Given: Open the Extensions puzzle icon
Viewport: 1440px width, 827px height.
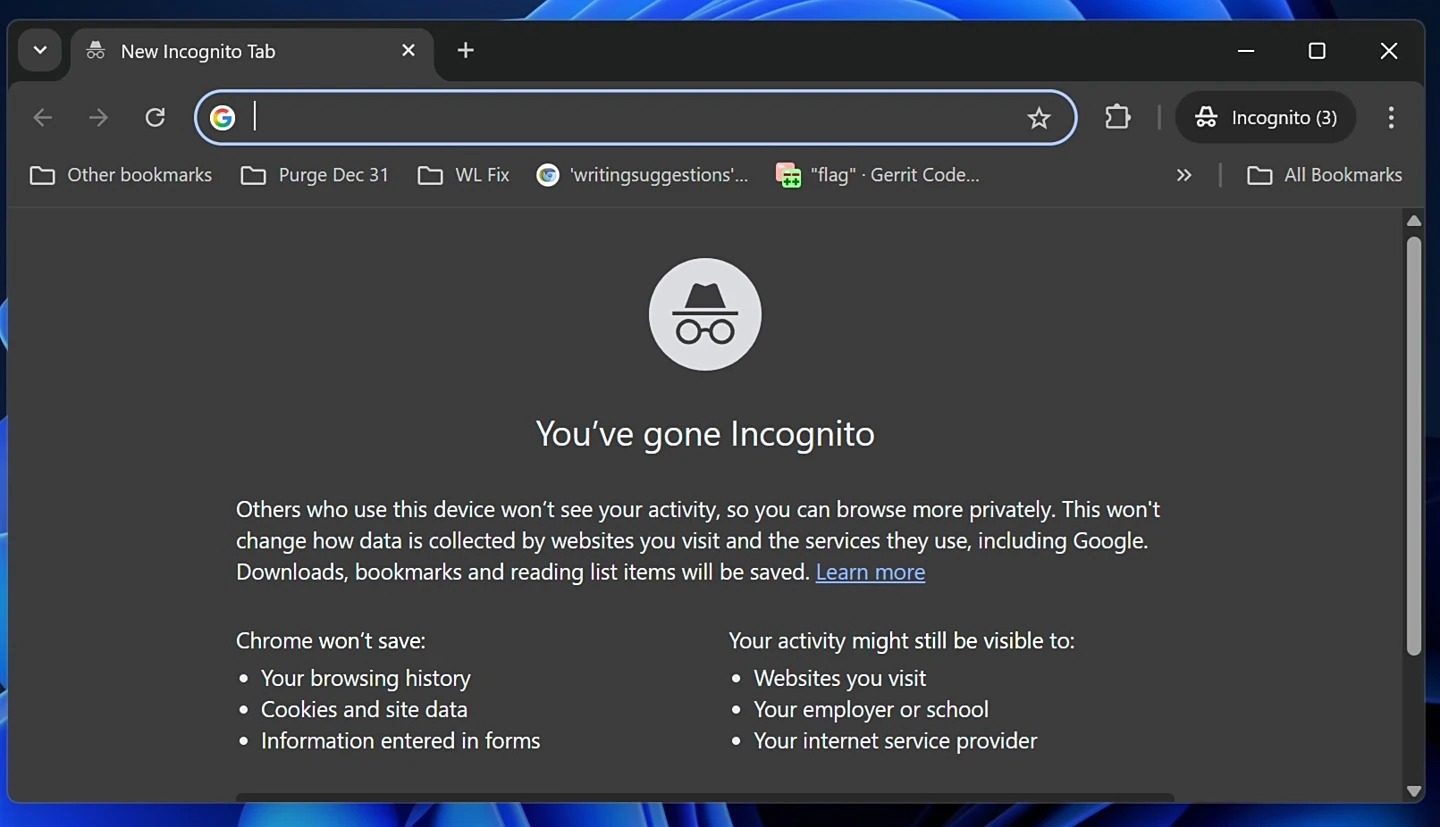Looking at the screenshot, I should pyautogui.click(x=1117, y=117).
